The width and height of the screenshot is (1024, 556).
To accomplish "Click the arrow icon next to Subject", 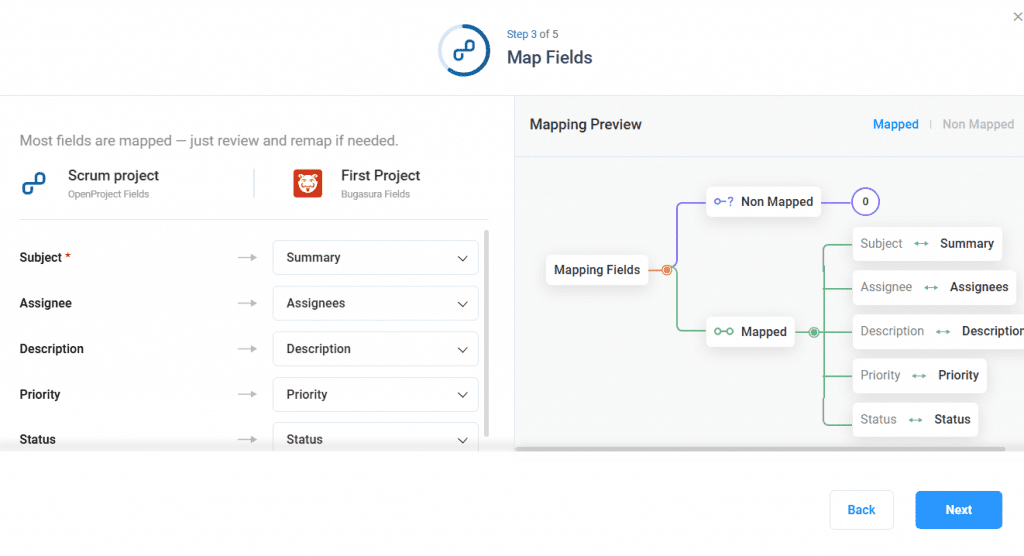I will click(x=247, y=258).
